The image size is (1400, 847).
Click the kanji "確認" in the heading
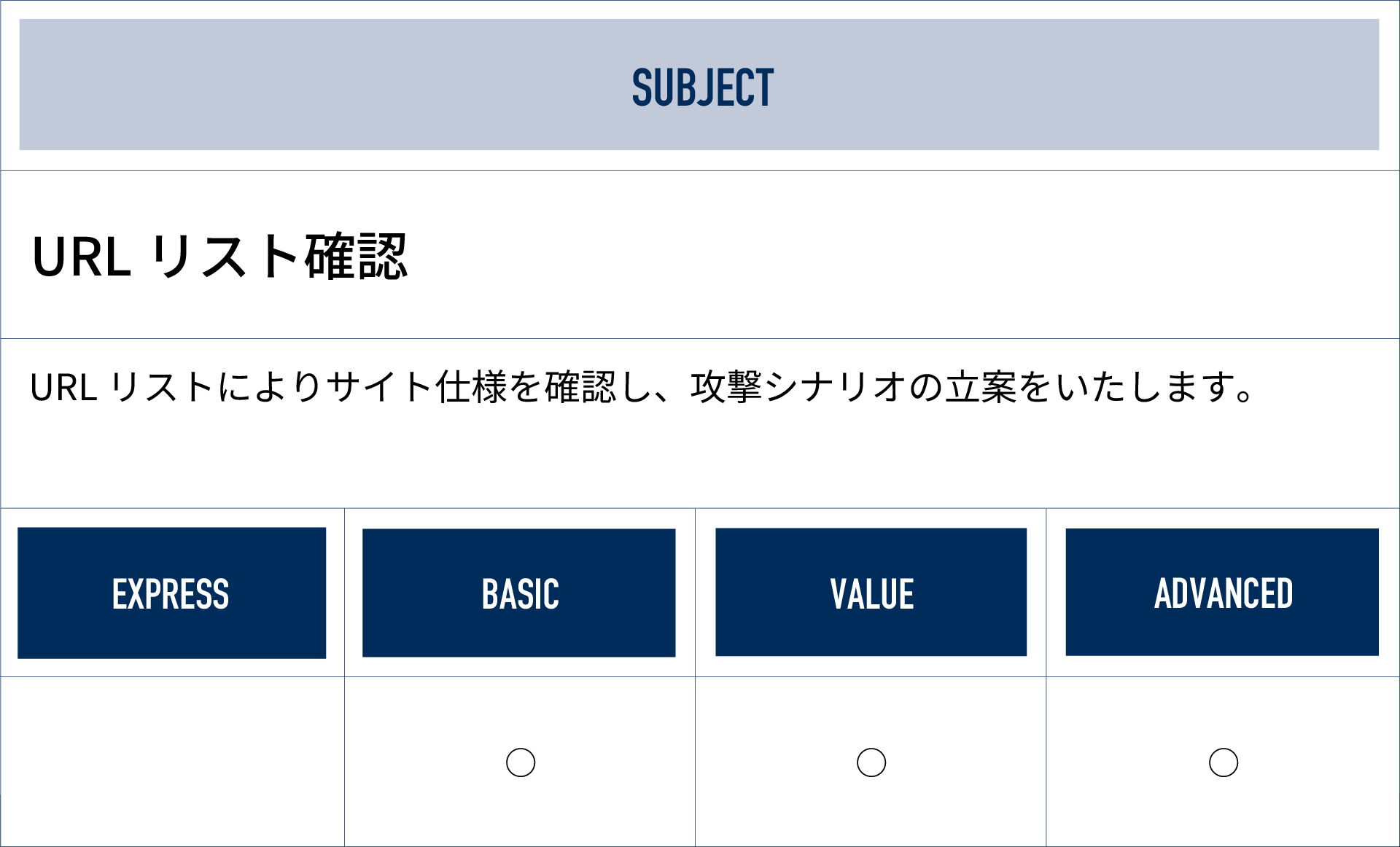[356, 257]
